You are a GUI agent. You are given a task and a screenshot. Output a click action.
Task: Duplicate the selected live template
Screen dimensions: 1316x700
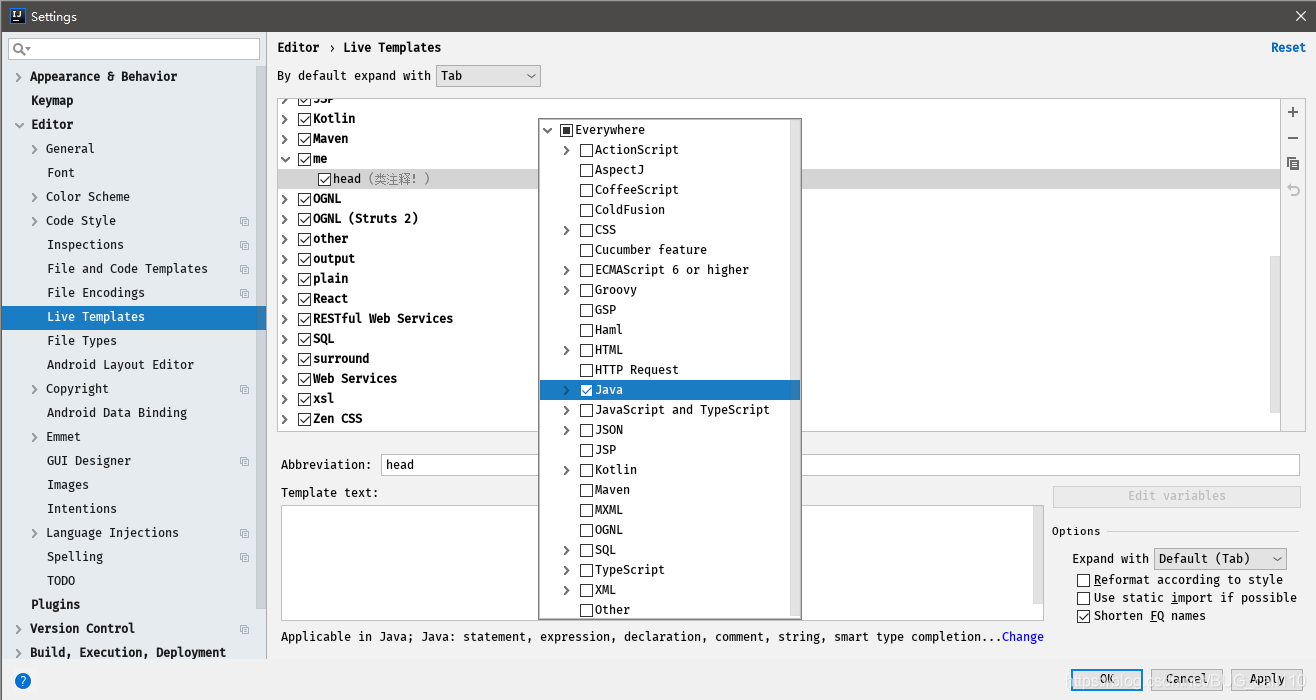pos(1292,163)
